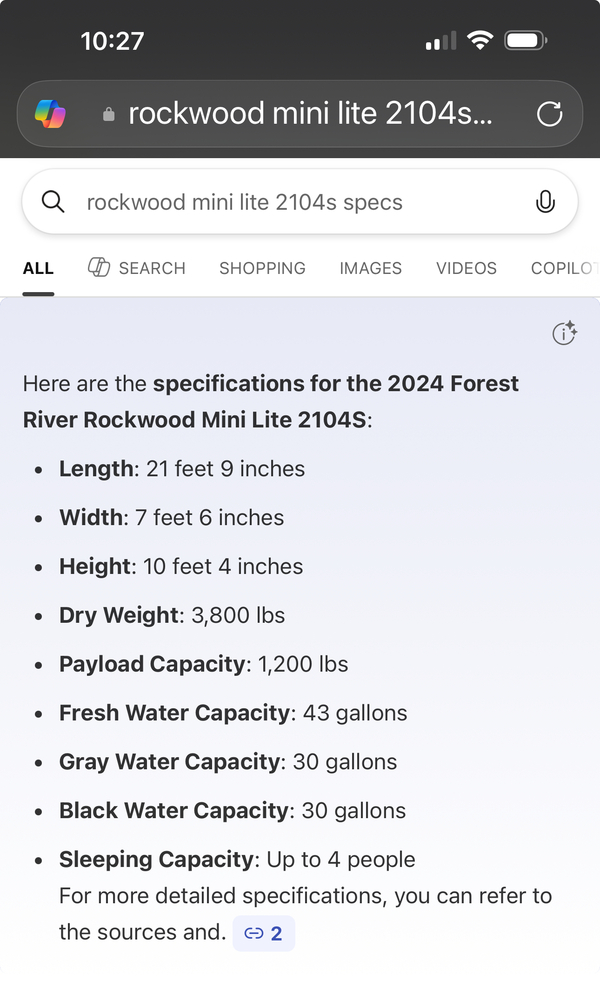
Task: Tap the Fresh Water Capacity line
Action: pos(233,713)
